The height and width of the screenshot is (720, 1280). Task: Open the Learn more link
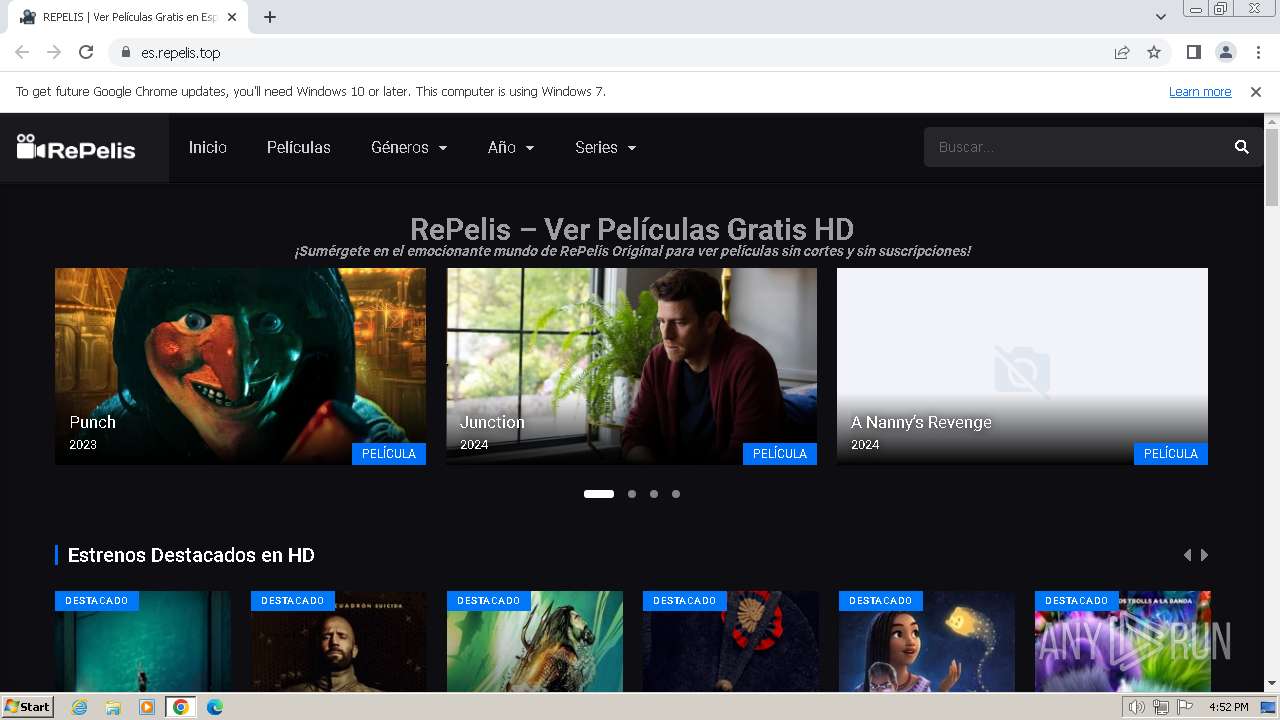(1200, 91)
